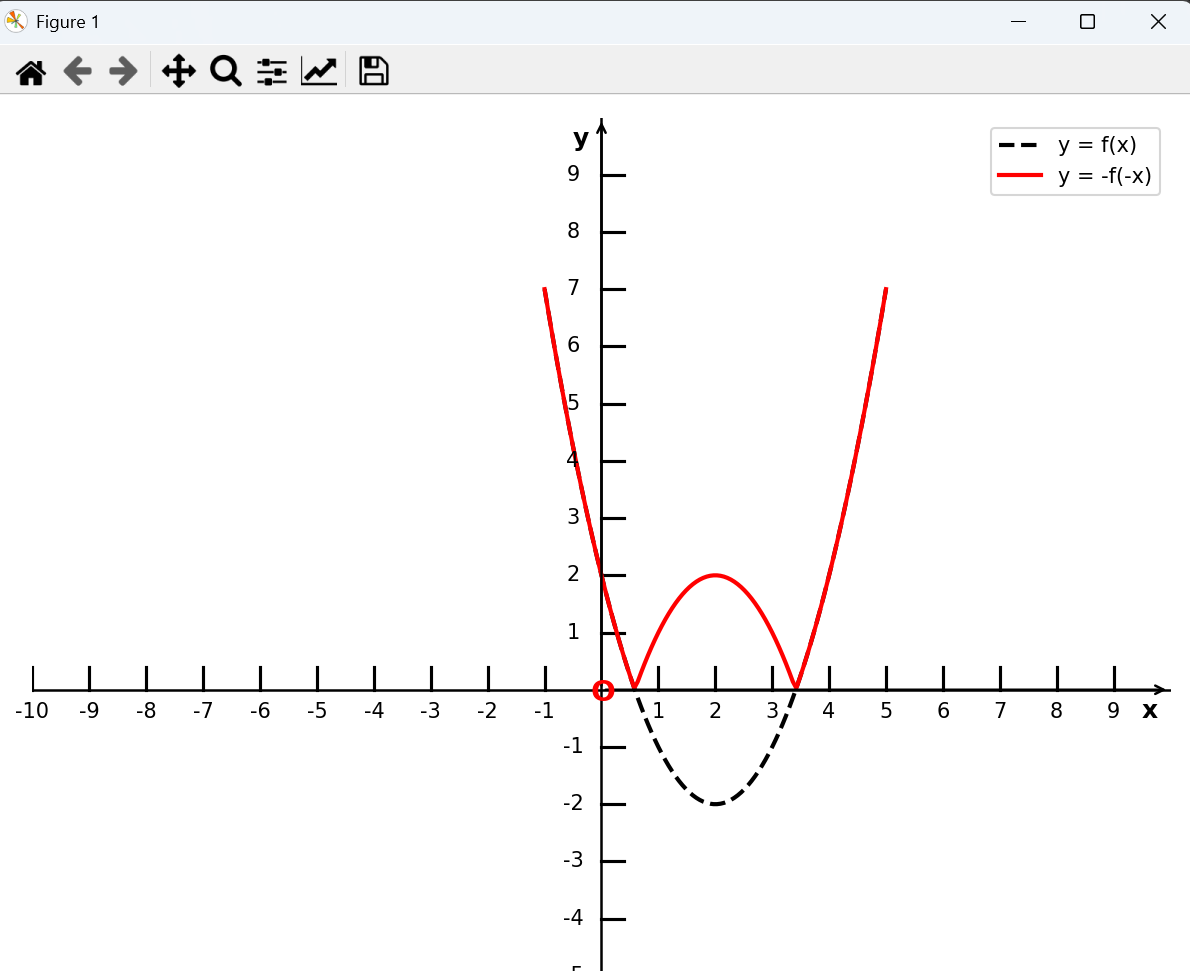The width and height of the screenshot is (1190, 971).
Task: Click the red curve's local peak at y = 2
Action: (x=715, y=575)
